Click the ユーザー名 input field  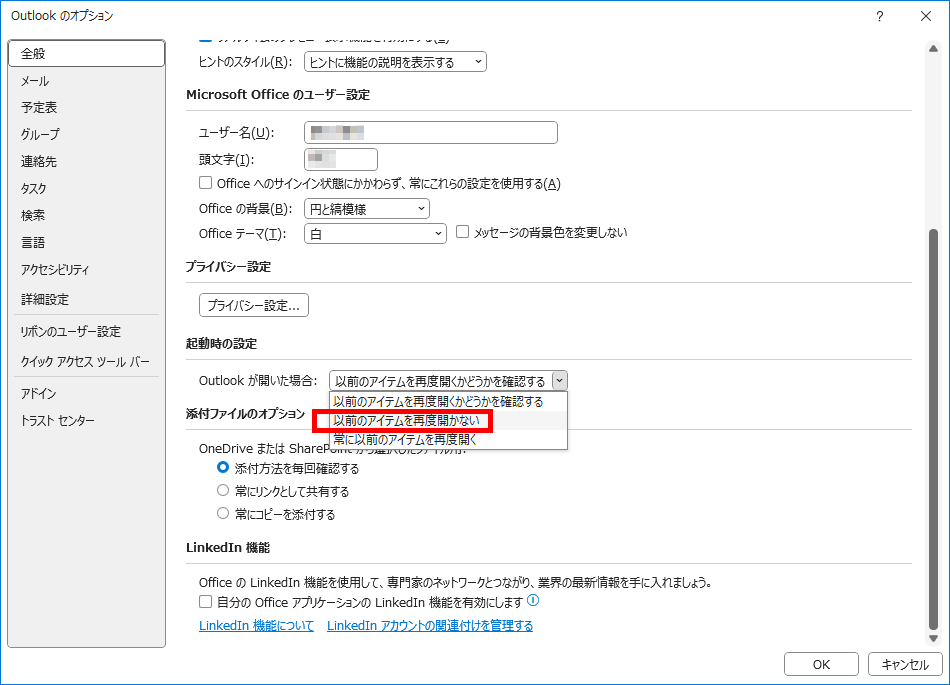point(431,133)
